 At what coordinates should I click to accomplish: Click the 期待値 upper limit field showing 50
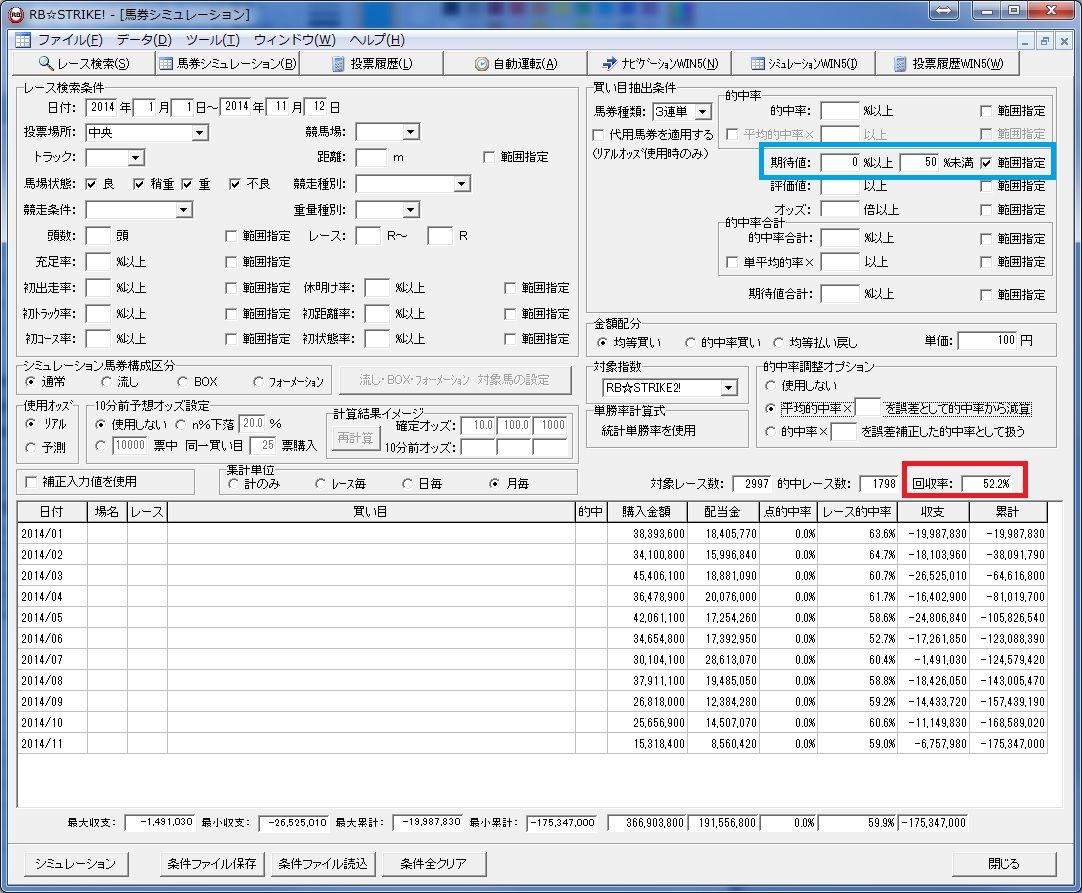920,163
